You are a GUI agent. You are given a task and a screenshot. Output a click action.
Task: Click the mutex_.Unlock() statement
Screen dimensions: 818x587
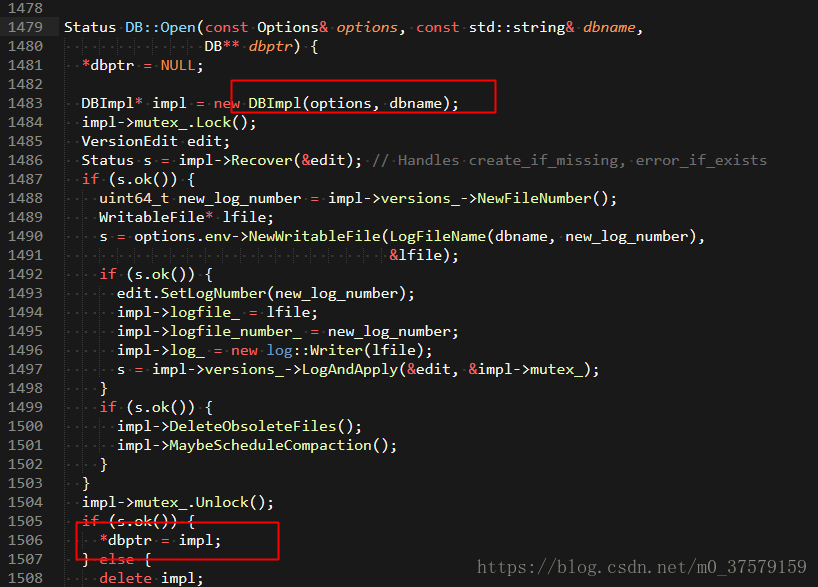(177, 502)
